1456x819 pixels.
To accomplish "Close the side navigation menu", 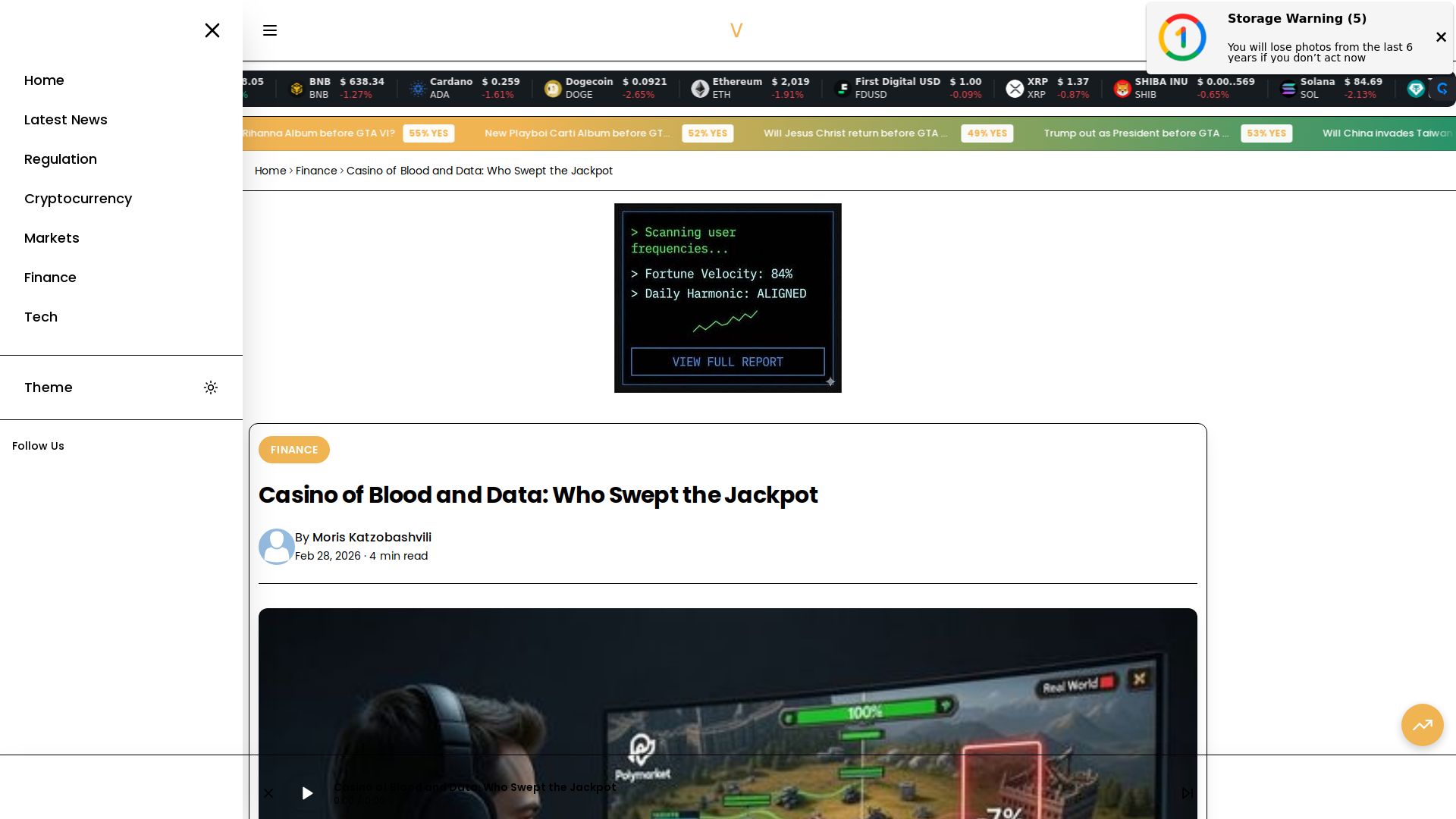I will [212, 30].
